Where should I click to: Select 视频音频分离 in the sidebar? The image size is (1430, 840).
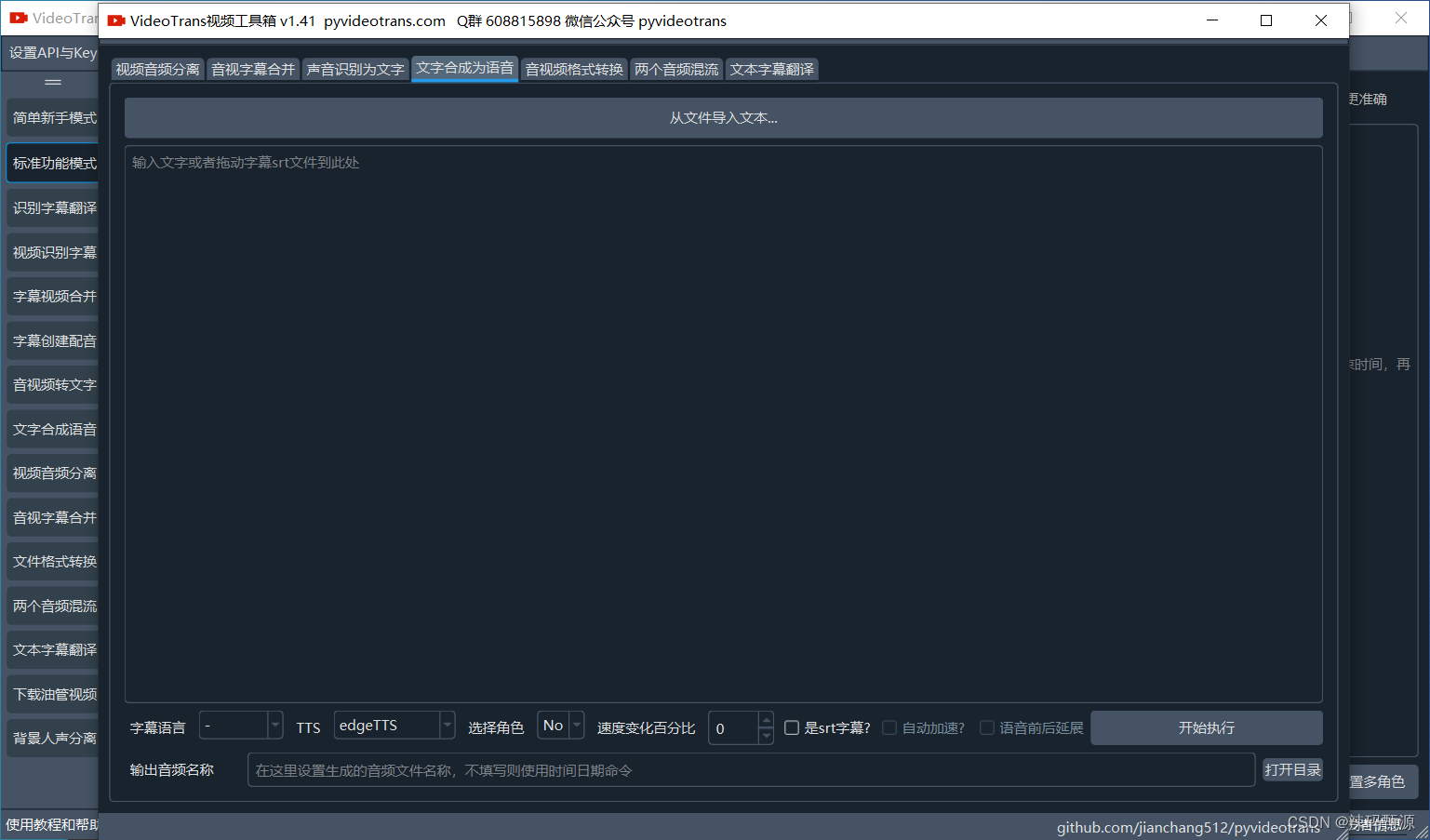click(x=54, y=473)
